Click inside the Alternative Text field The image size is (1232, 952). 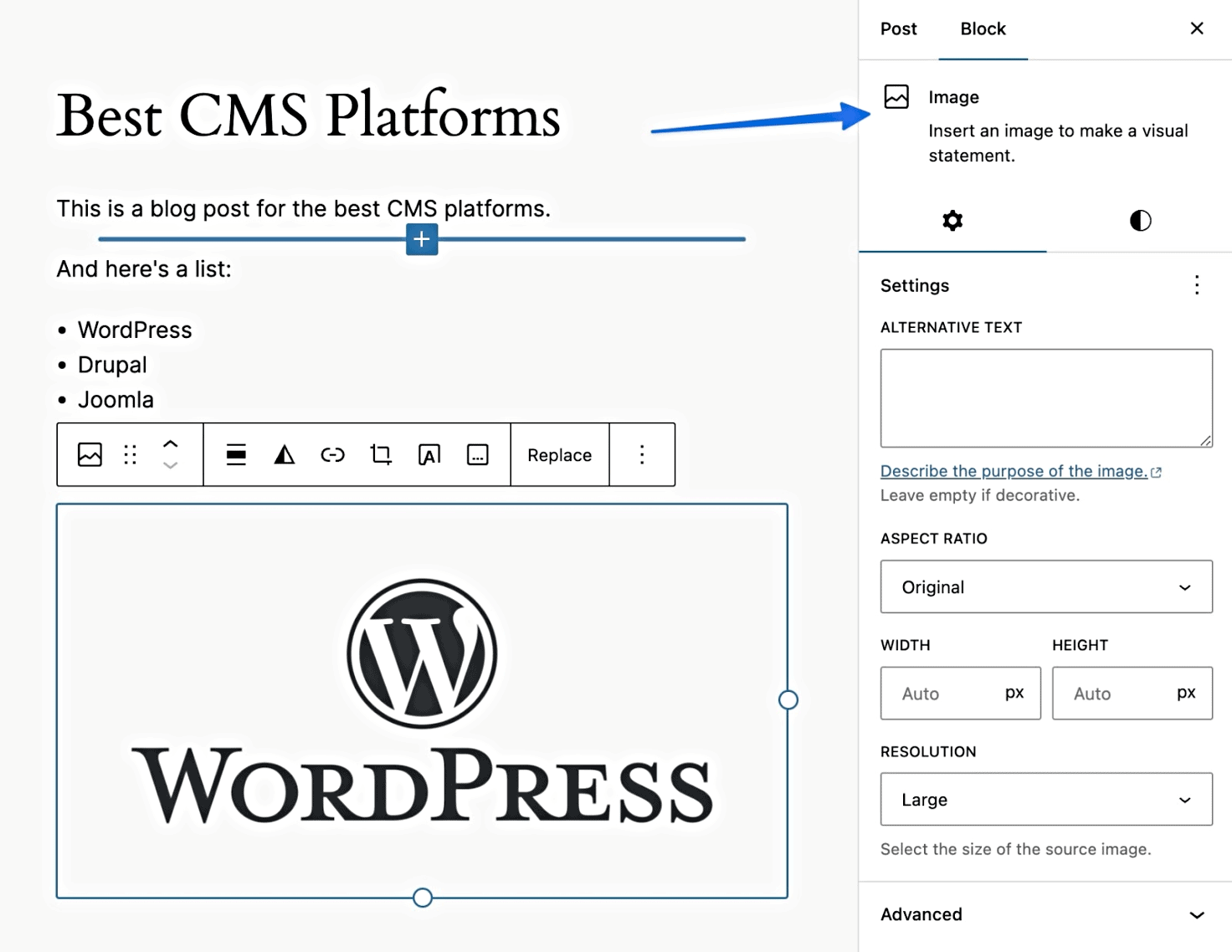point(1045,397)
